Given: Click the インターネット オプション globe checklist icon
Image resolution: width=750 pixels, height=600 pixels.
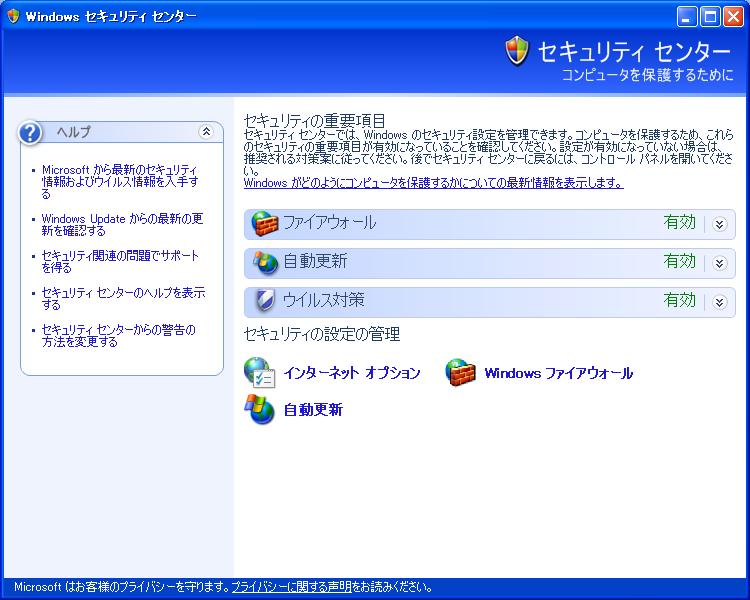Looking at the screenshot, I should 259,372.
